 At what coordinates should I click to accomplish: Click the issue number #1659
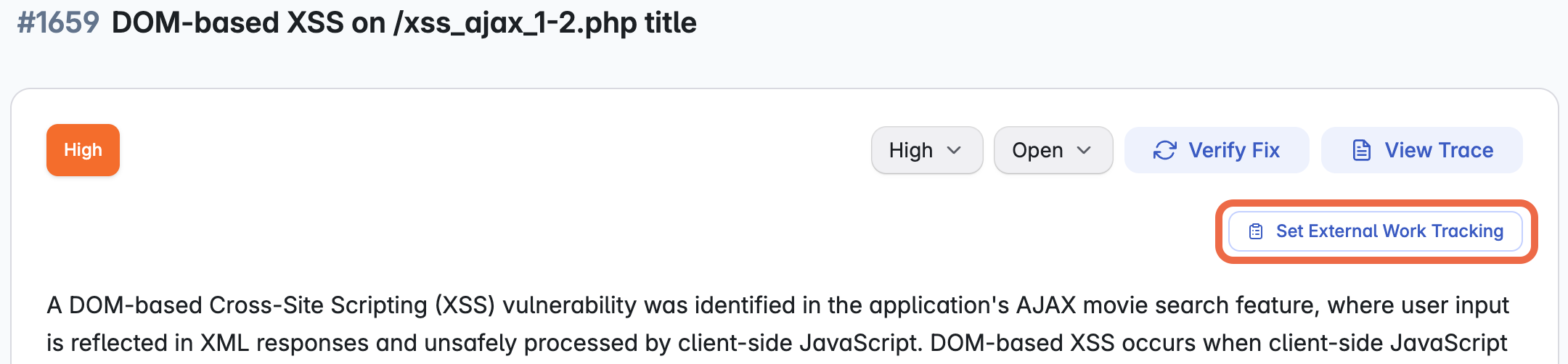[x=58, y=23]
